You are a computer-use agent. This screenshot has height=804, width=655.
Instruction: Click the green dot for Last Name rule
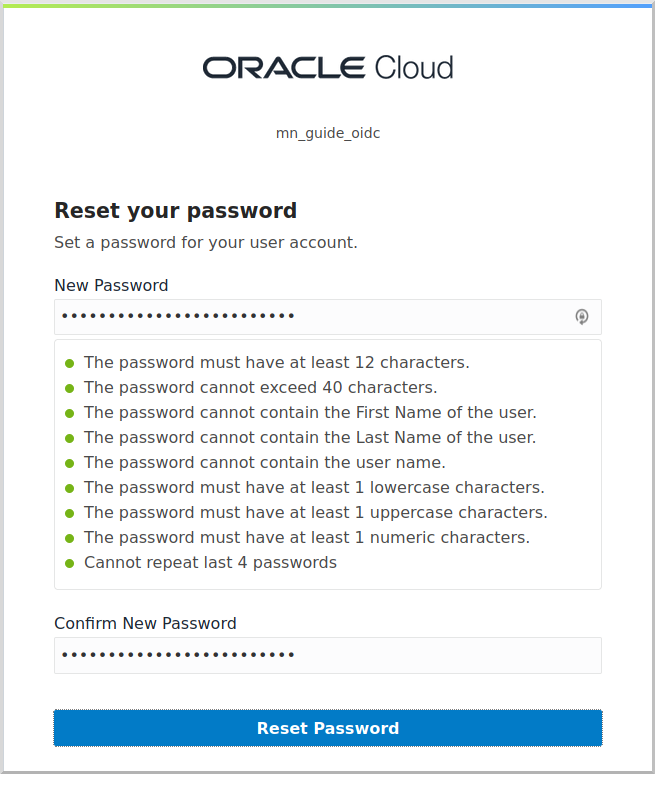[x=70, y=438]
